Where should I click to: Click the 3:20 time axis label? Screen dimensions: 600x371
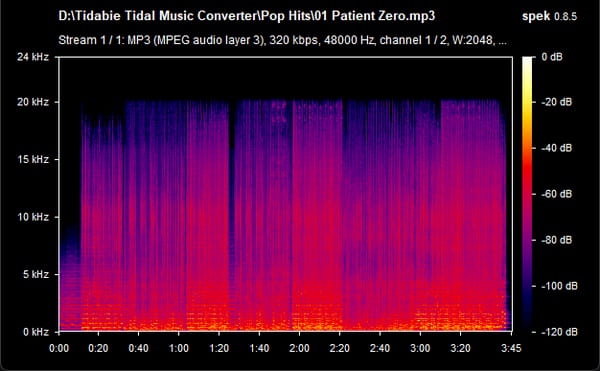pyautogui.click(x=460, y=348)
